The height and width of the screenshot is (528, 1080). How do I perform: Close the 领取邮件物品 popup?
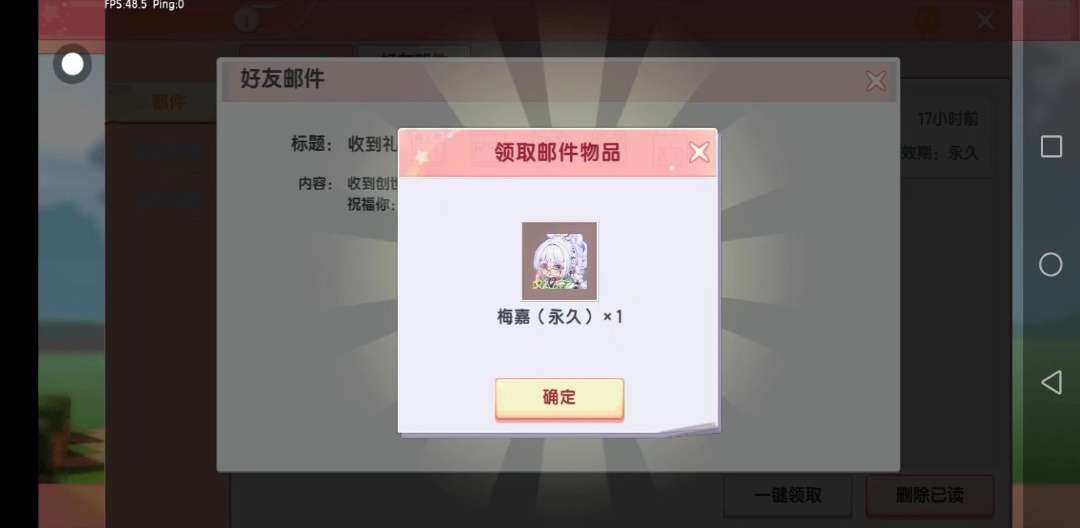699,152
